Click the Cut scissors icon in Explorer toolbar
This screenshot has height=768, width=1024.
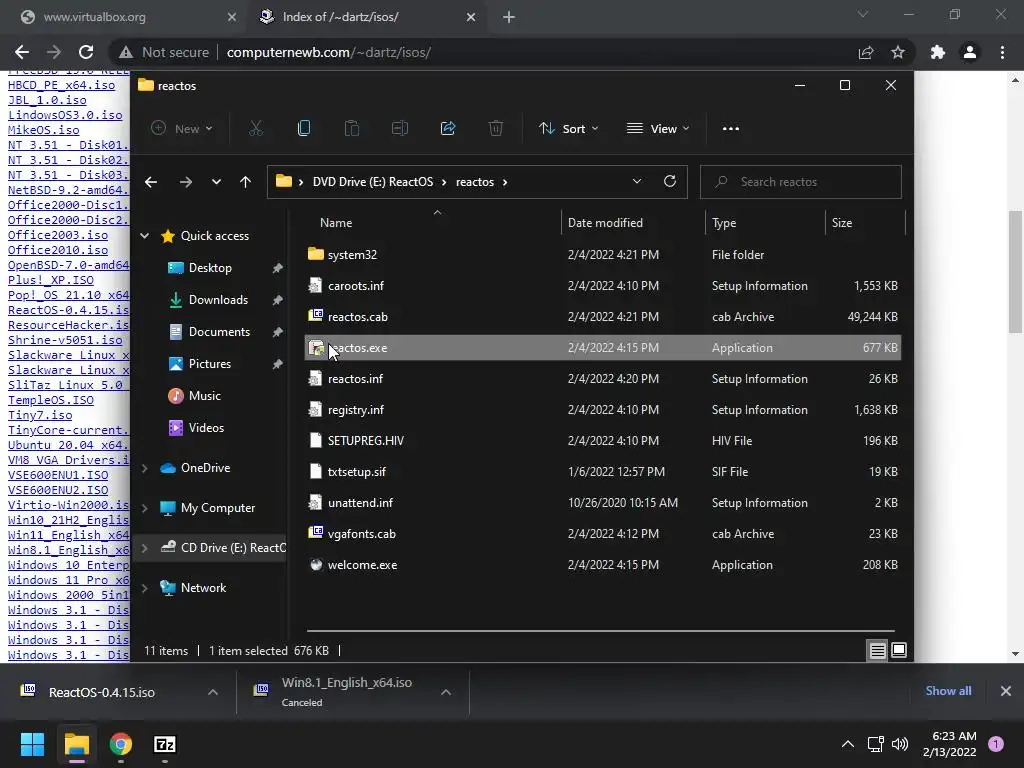[255, 129]
